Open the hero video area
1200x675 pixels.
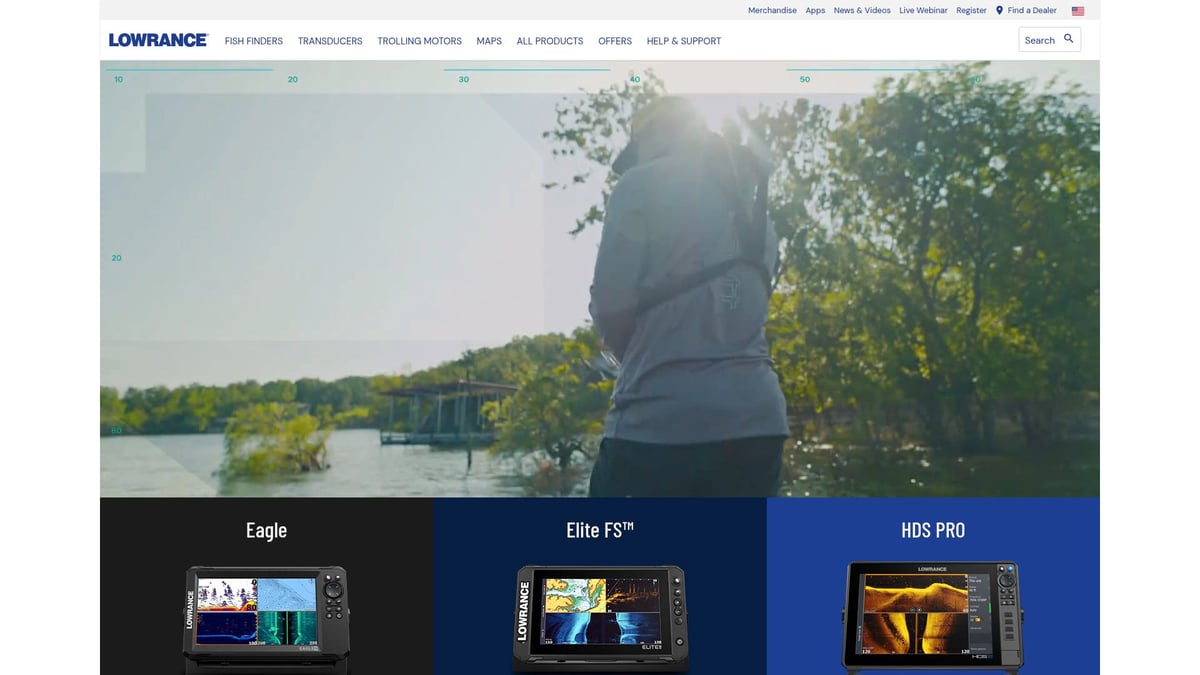(x=600, y=280)
